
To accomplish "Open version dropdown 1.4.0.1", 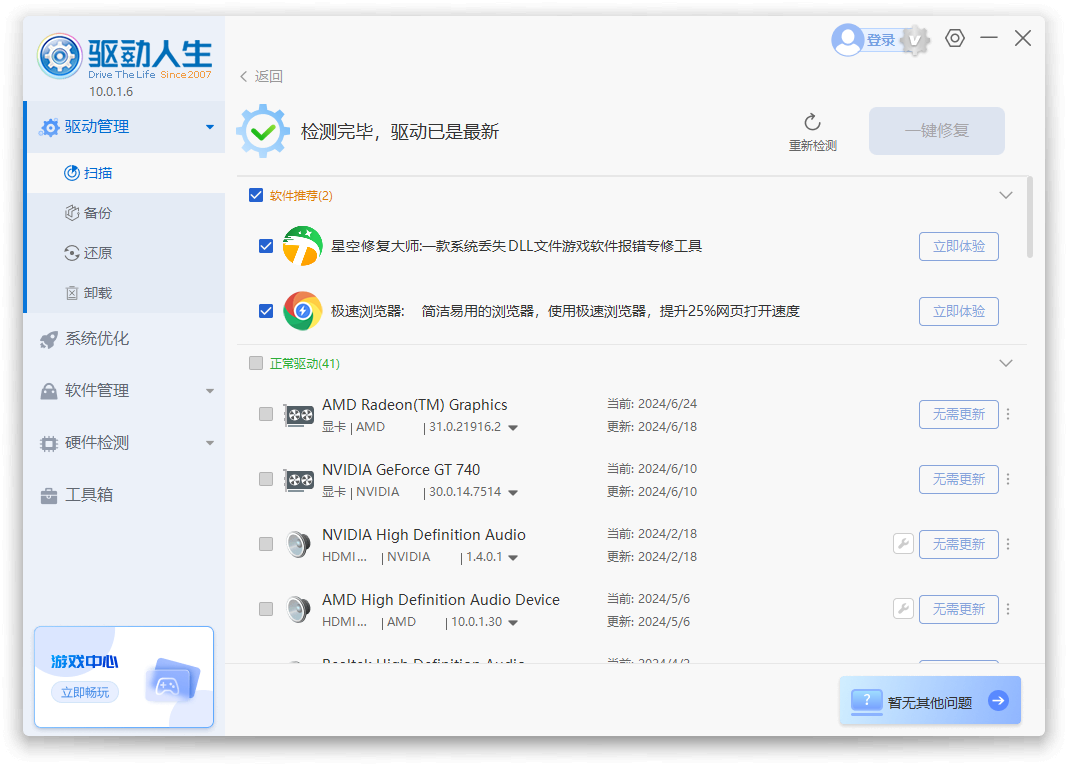I will [513, 558].
